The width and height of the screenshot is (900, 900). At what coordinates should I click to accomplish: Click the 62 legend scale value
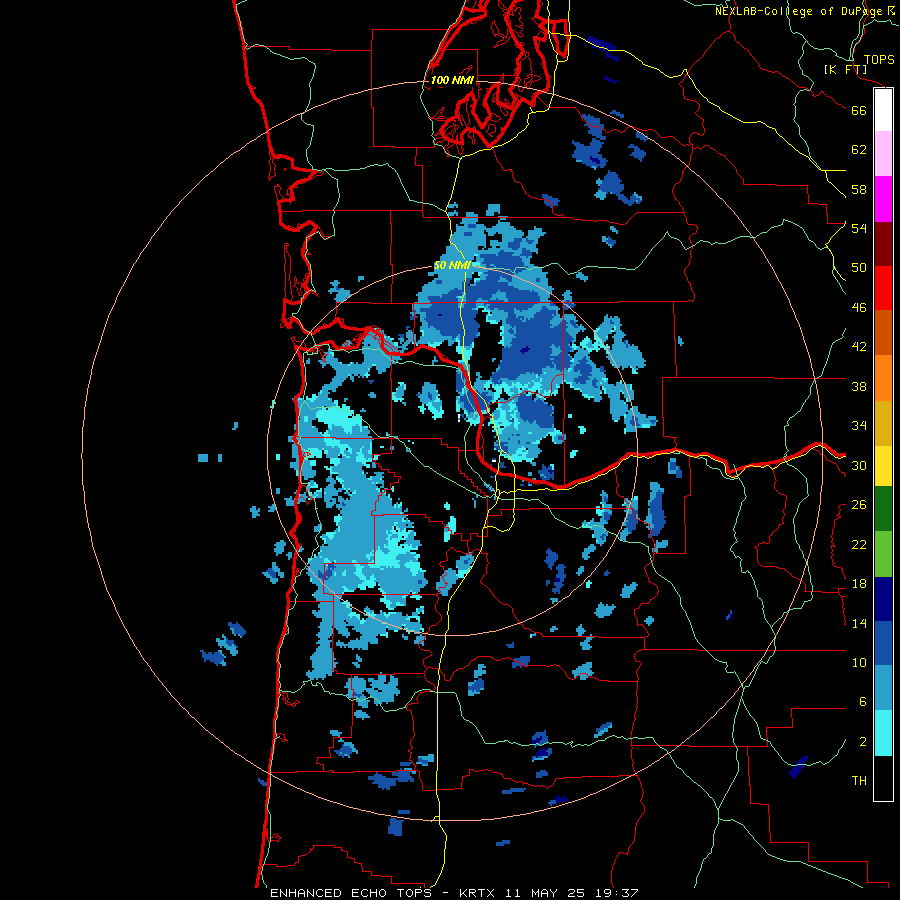[859, 150]
